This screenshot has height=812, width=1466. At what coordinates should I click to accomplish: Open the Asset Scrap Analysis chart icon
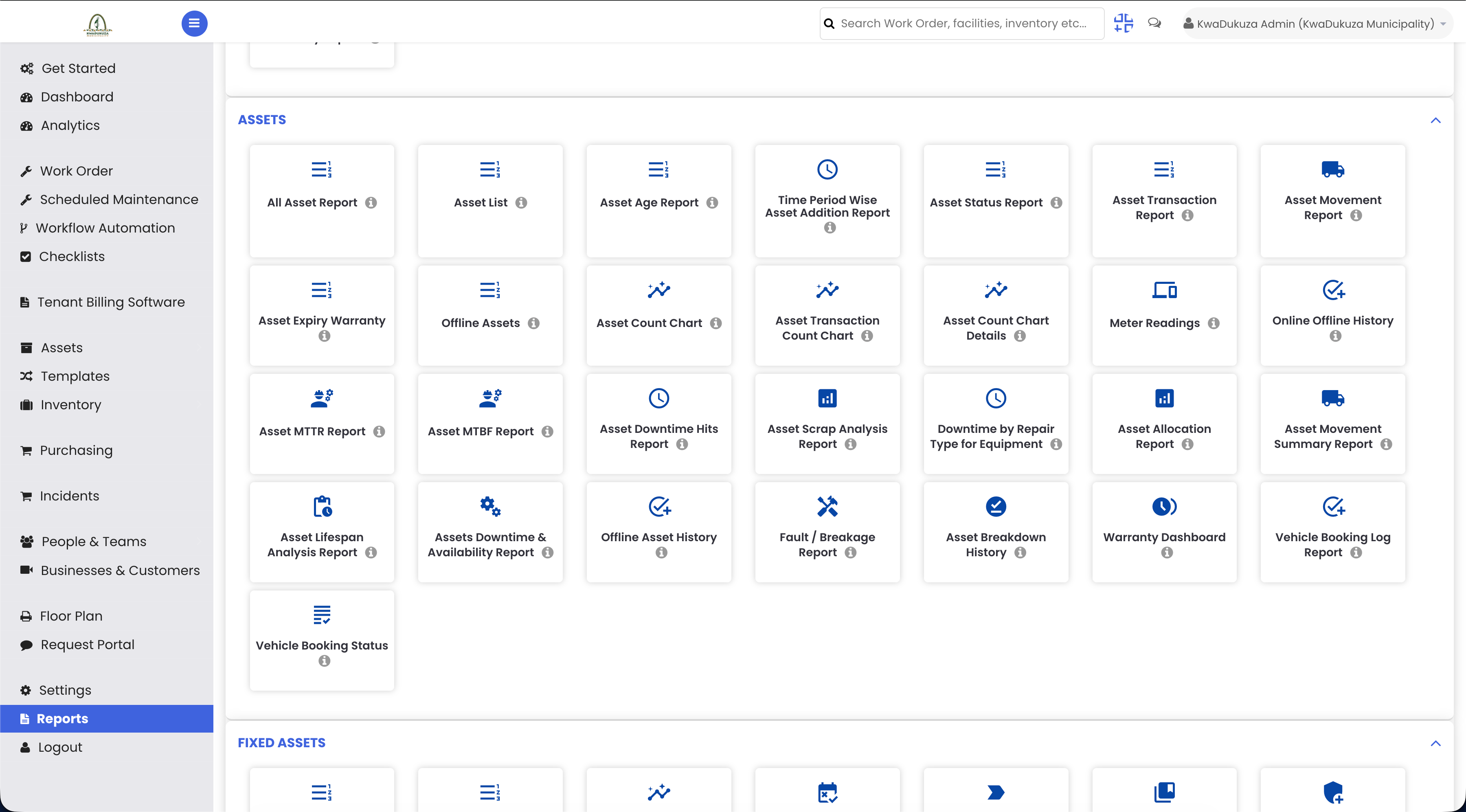(827, 398)
